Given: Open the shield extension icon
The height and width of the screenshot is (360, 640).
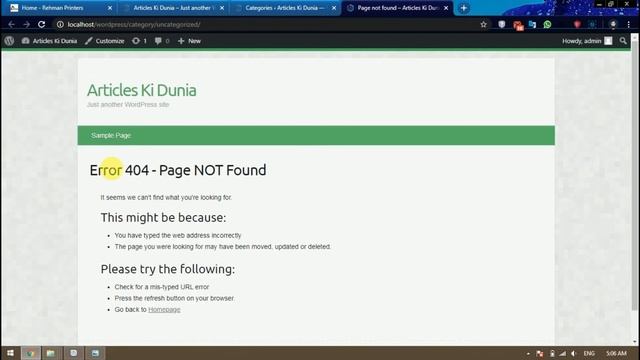Looking at the screenshot, I should tap(502, 24).
